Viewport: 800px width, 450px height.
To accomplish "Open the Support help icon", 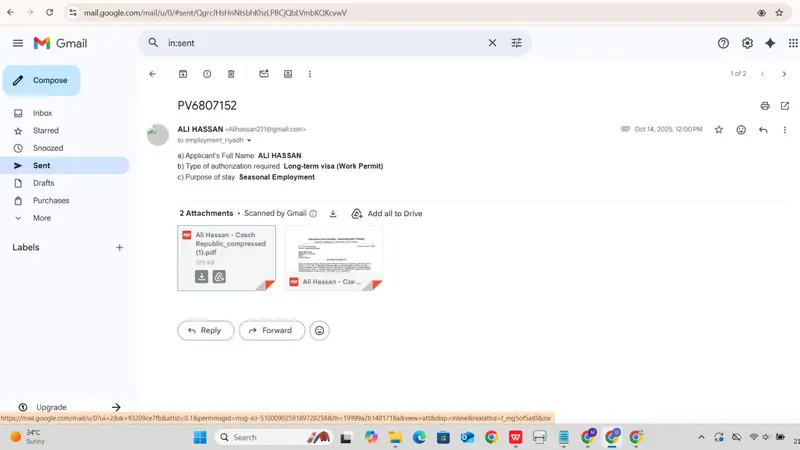I will pos(723,43).
